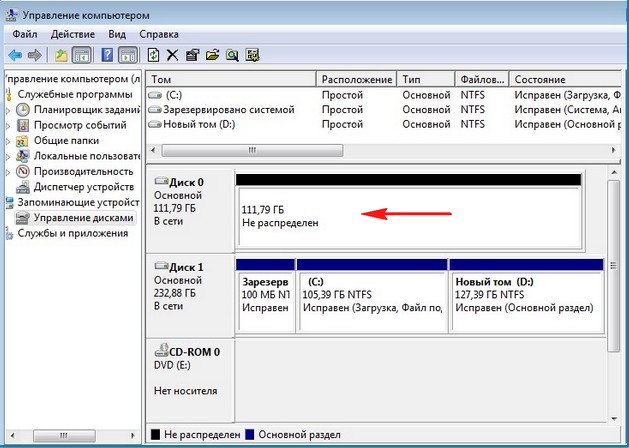Expand the Службы и приложения node arrow
The height and width of the screenshot is (448, 629).
[x=5, y=233]
